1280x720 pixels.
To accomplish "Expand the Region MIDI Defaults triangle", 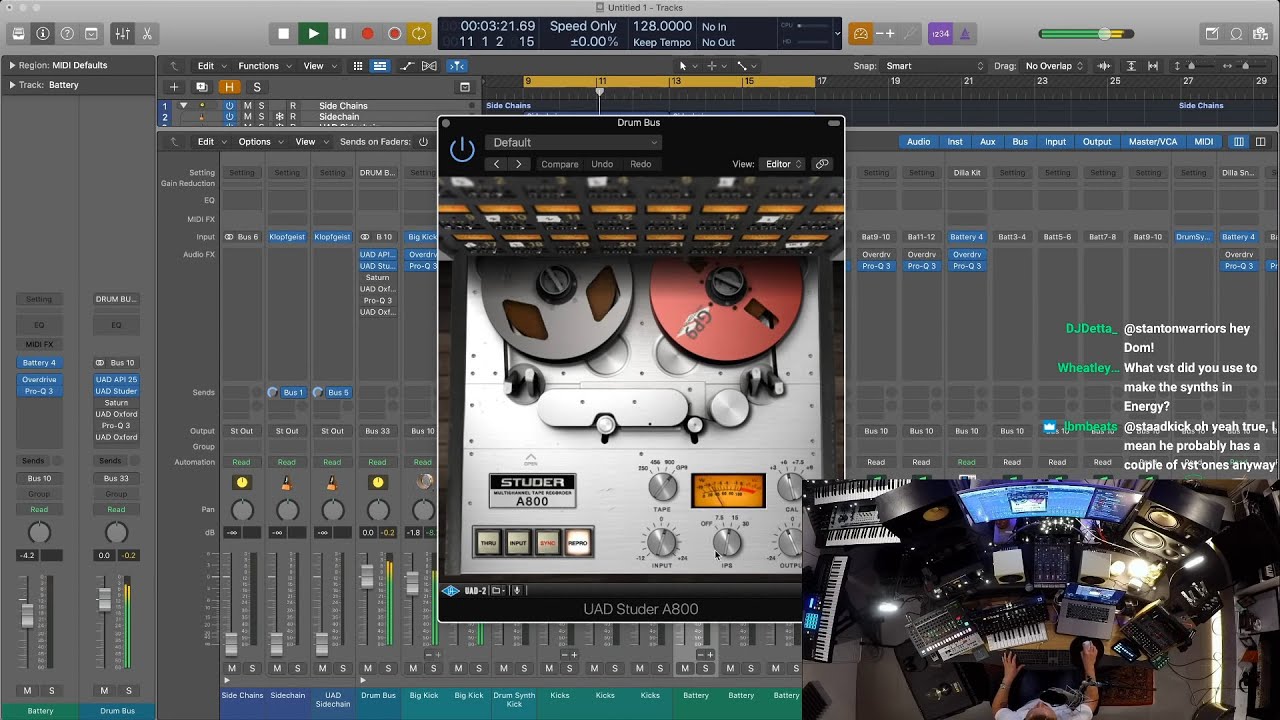I will point(12,65).
